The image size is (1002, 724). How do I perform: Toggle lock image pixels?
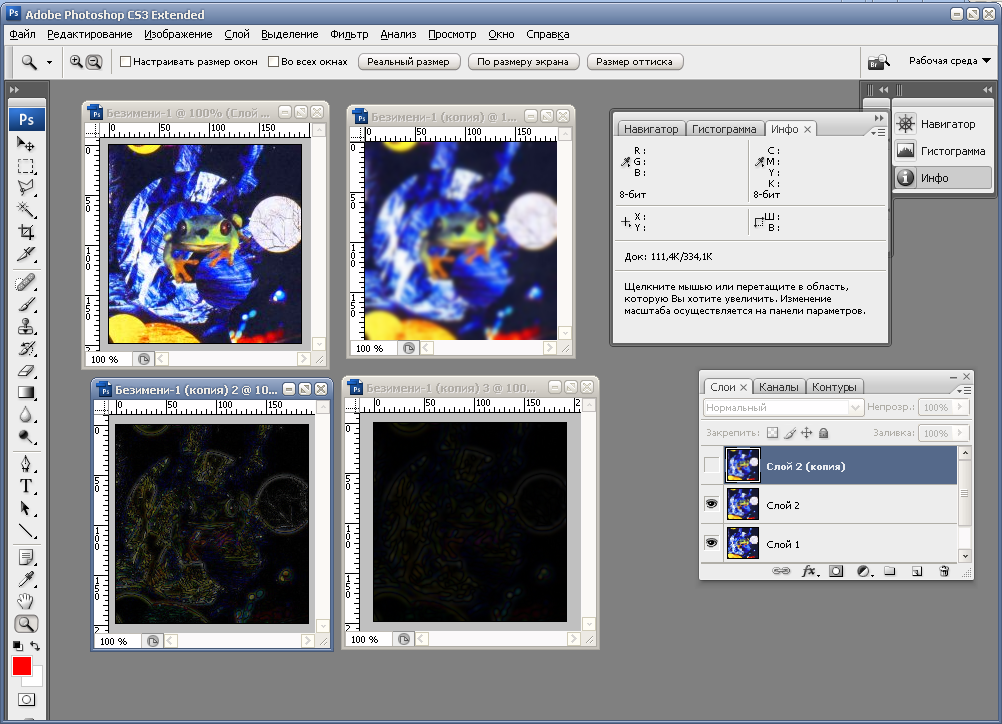click(790, 433)
